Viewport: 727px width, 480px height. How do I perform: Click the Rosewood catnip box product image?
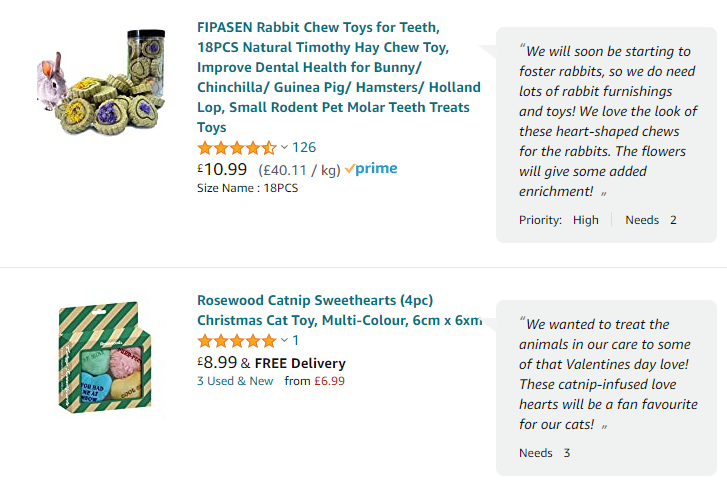pyautogui.click(x=99, y=358)
